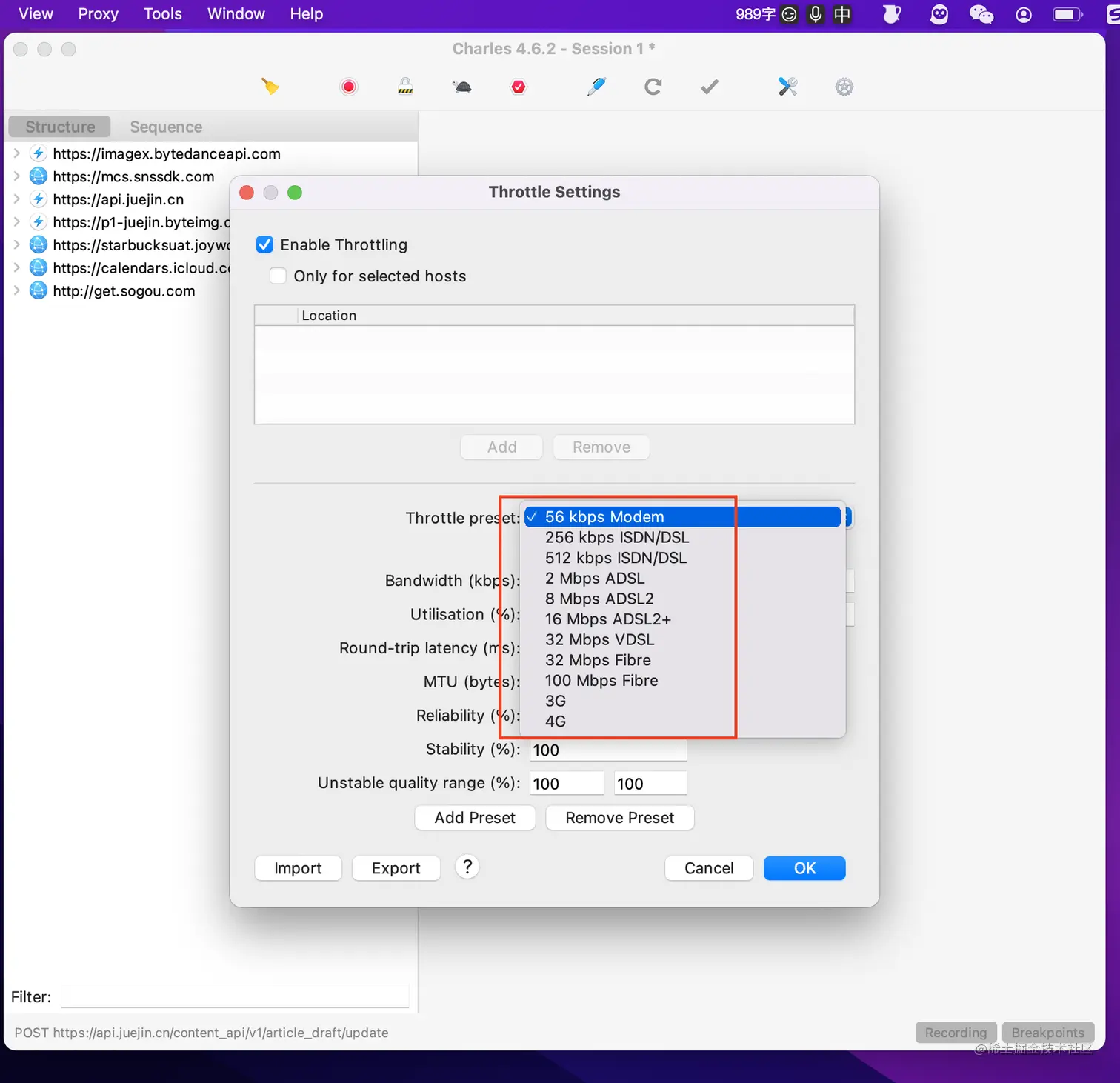Open the Tools wrench icon

(x=787, y=87)
